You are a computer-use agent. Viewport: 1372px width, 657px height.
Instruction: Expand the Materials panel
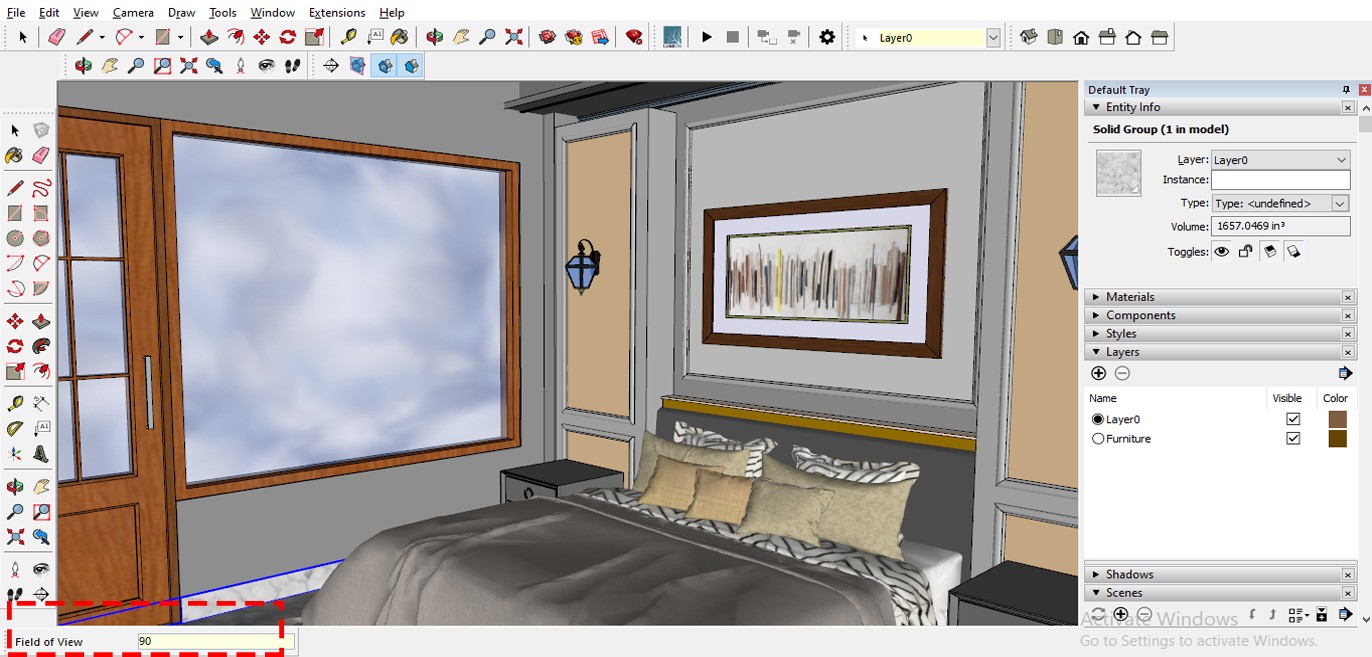pos(1130,297)
